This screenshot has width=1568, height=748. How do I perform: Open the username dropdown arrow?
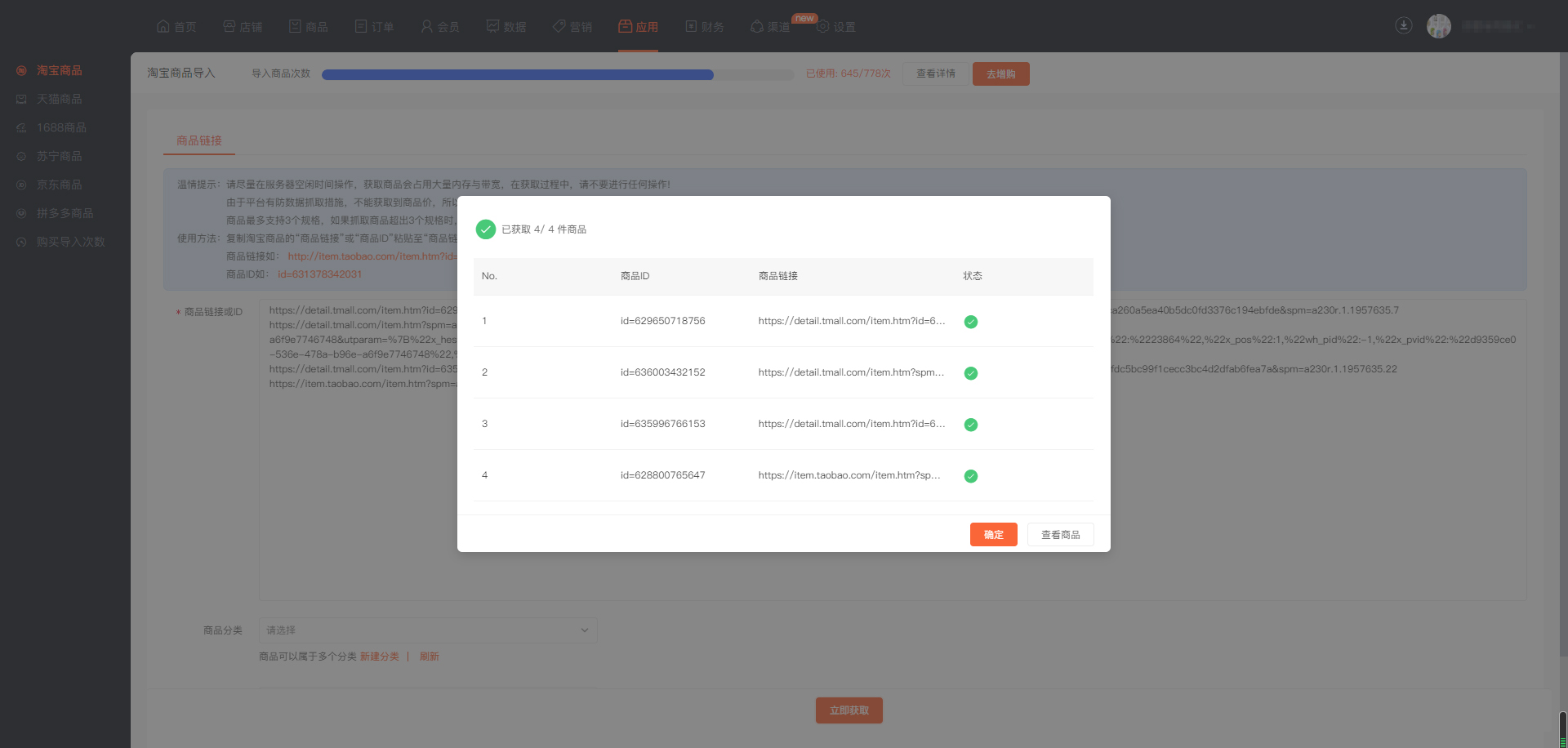[1530, 27]
